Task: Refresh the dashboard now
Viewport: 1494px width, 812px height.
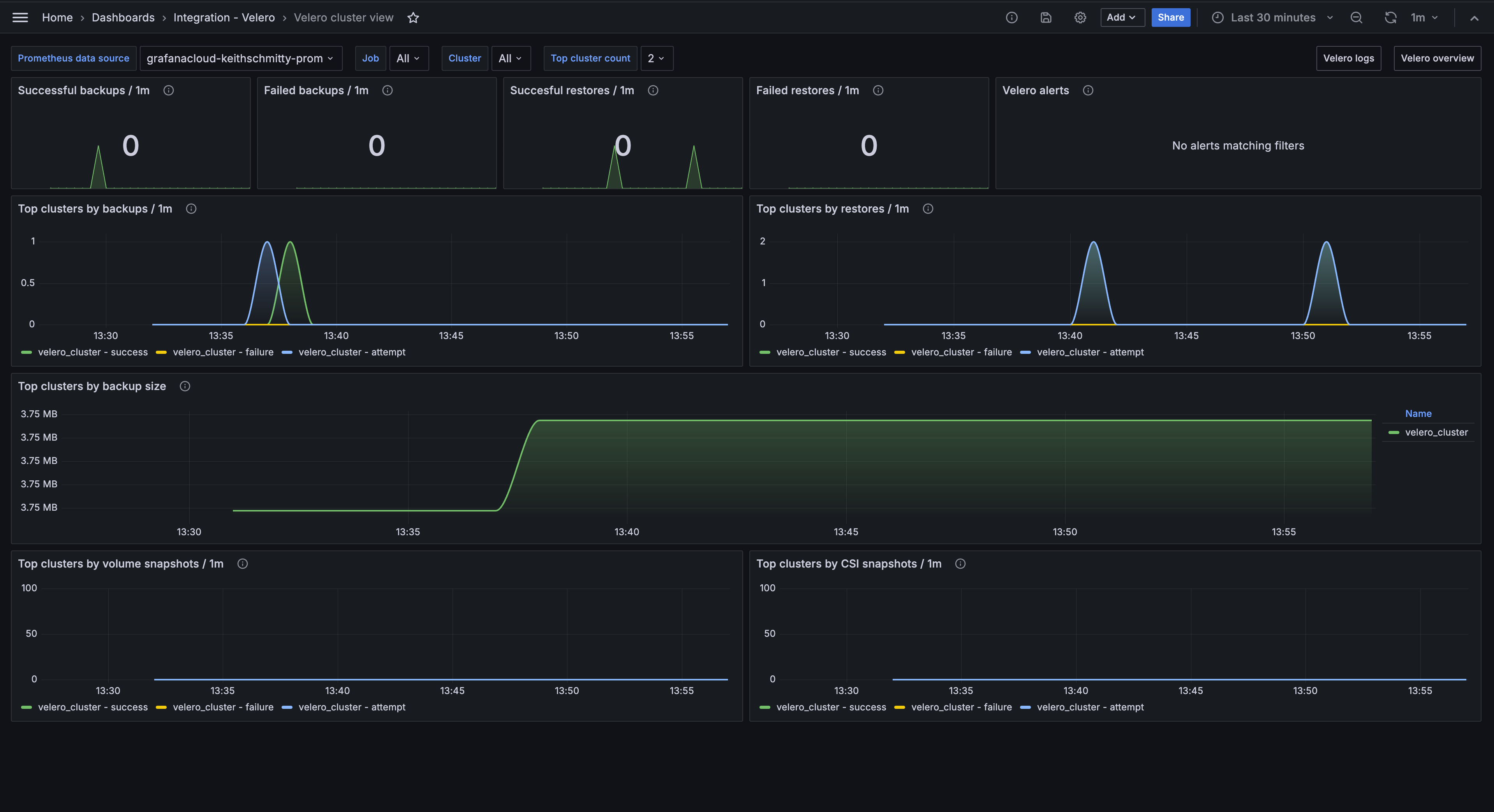Action: coord(1390,18)
